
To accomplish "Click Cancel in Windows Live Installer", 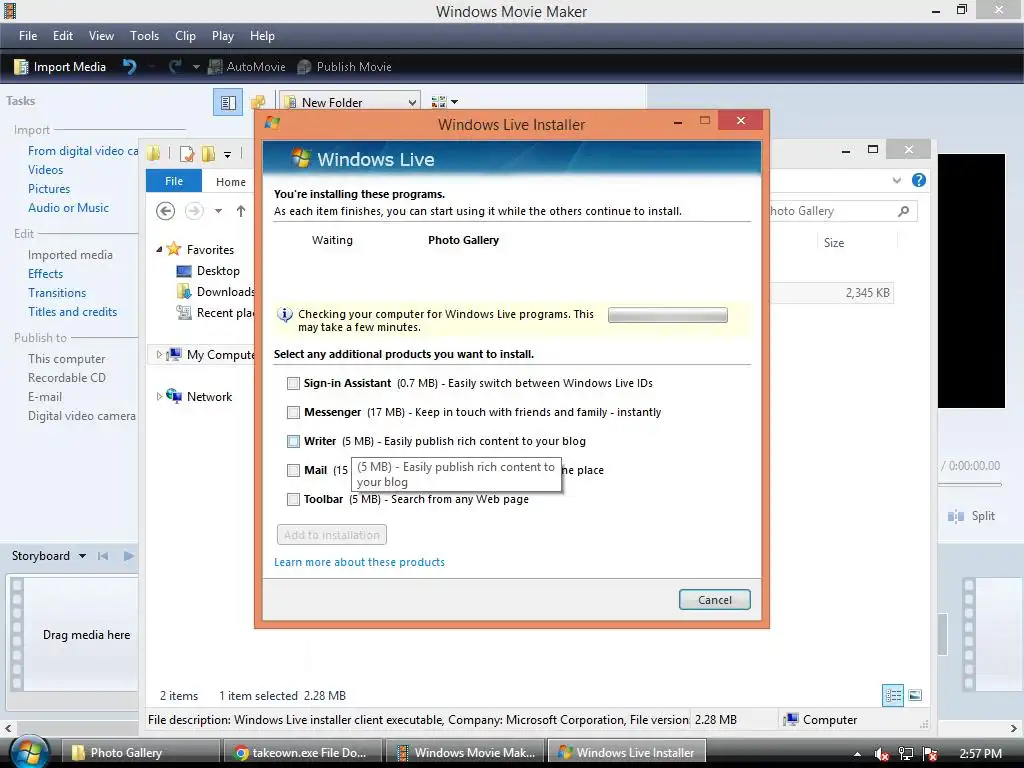I will coord(714,600).
